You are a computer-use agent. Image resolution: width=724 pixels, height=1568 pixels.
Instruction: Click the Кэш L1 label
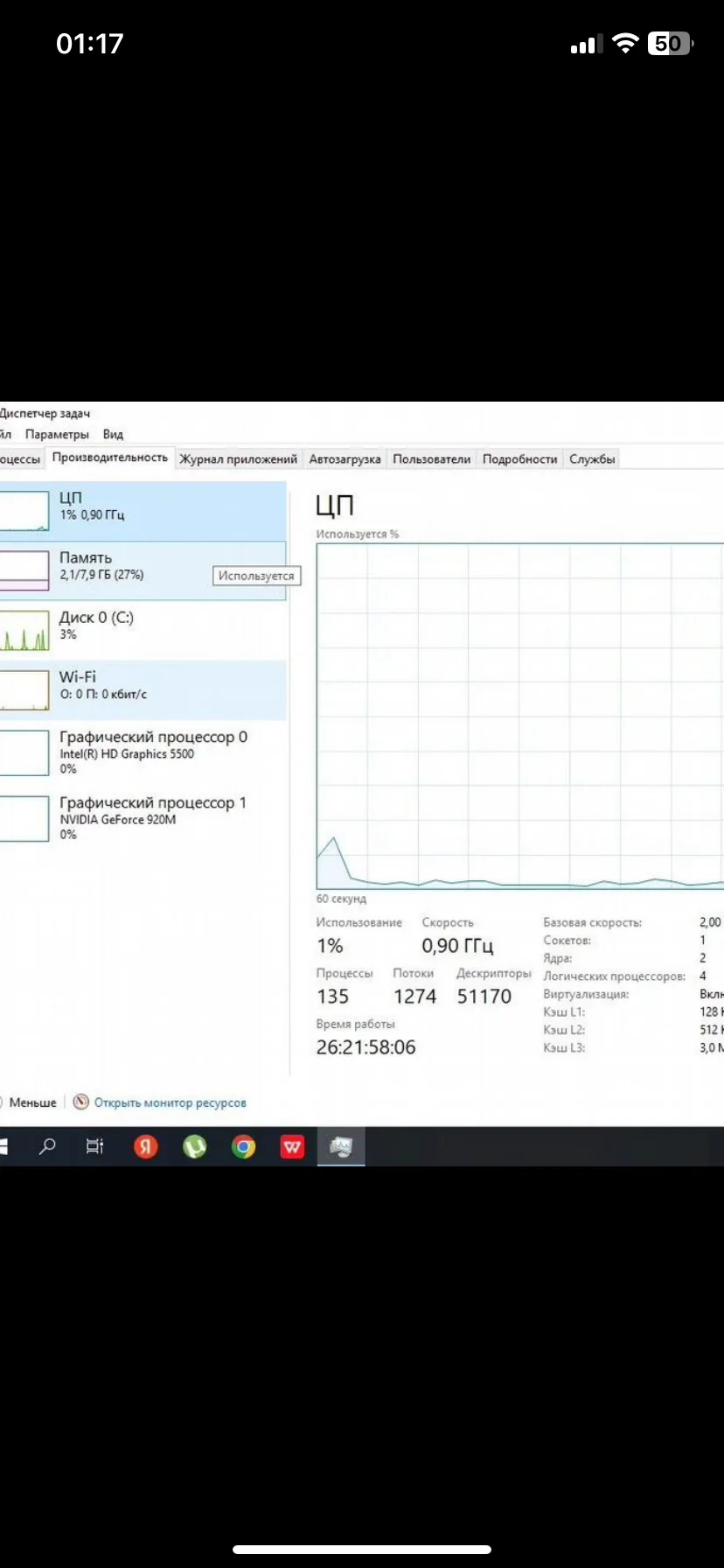click(x=564, y=1011)
